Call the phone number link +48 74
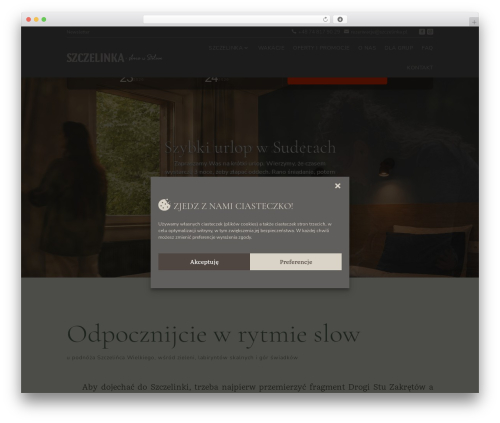500x423 pixels. [x=319, y=32]
